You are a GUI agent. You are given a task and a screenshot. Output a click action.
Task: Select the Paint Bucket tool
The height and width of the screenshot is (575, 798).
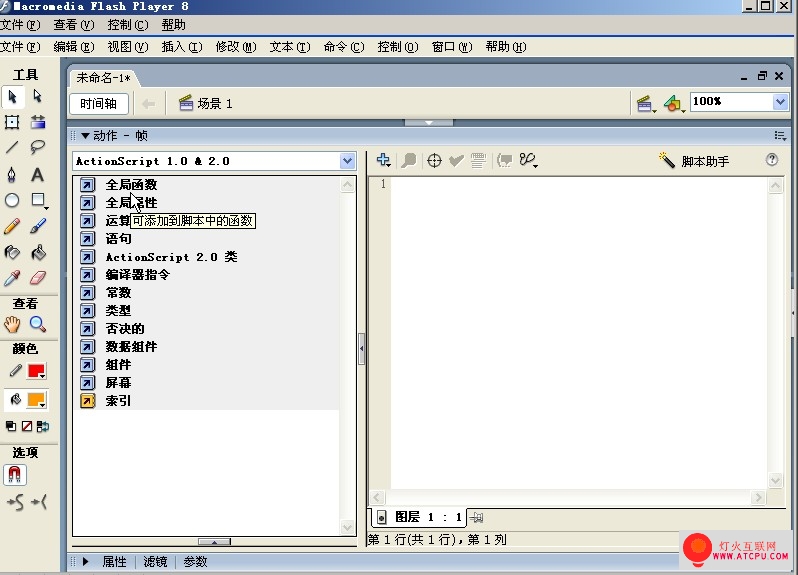pyautogui.click(x=38, y=252)
